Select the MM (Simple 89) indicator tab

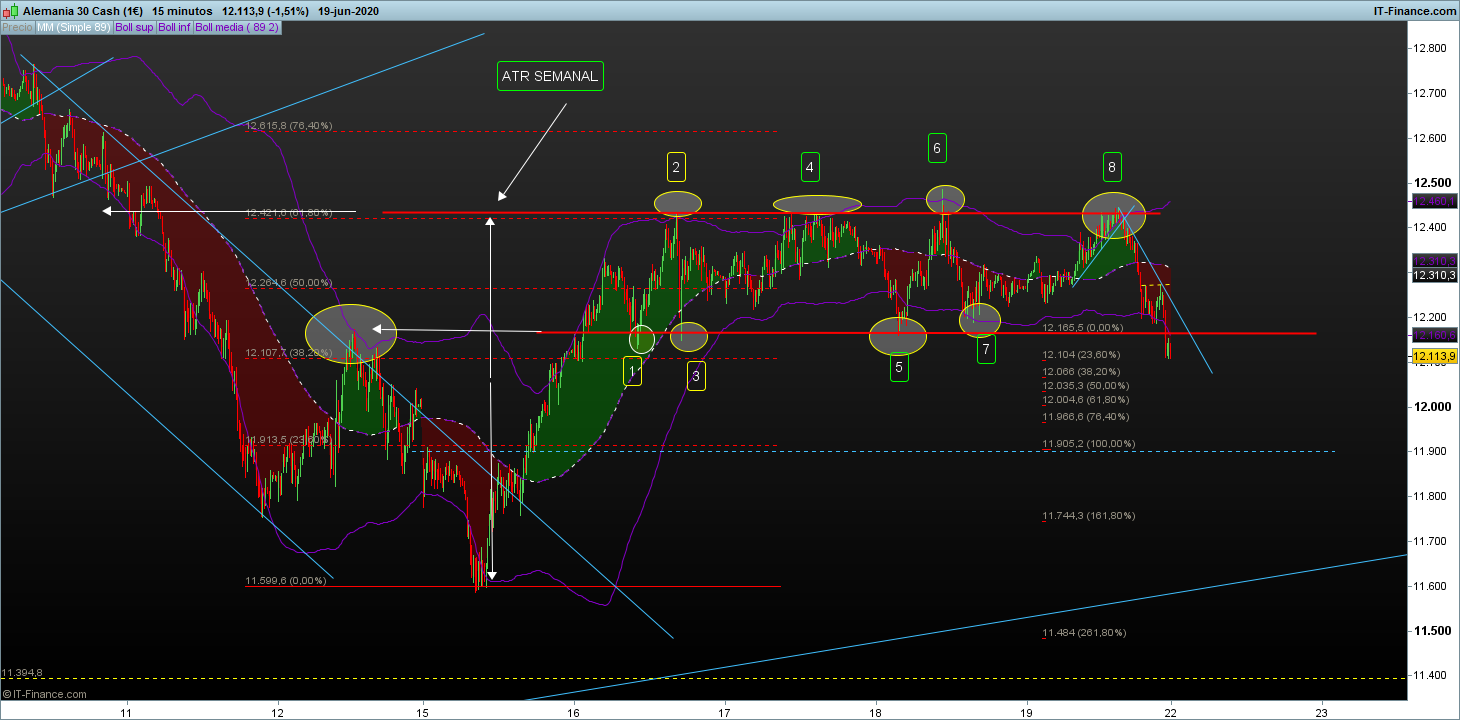point(73,27)
